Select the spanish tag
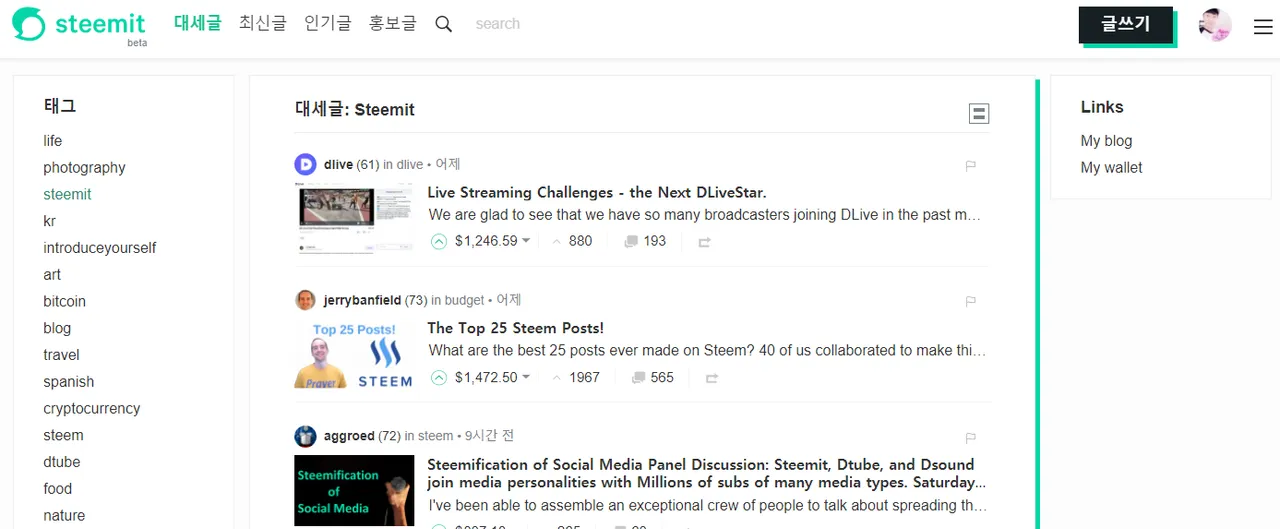This screenshot has width=1280, height=529. tap(69, 382)
